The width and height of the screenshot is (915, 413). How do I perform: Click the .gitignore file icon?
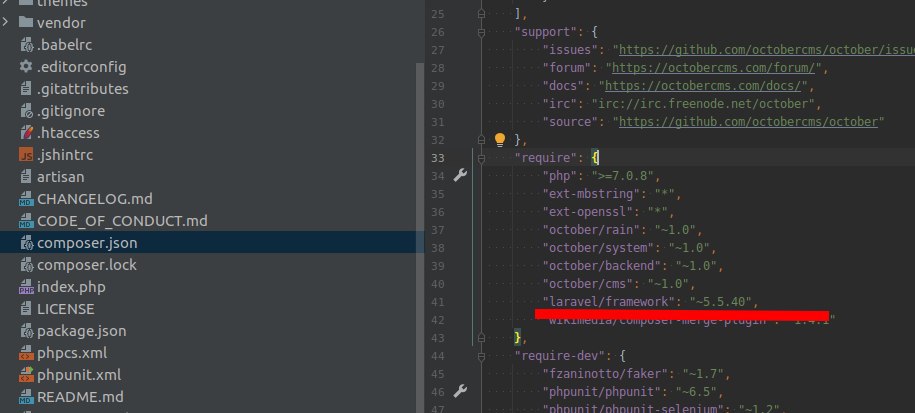(26, 111)
